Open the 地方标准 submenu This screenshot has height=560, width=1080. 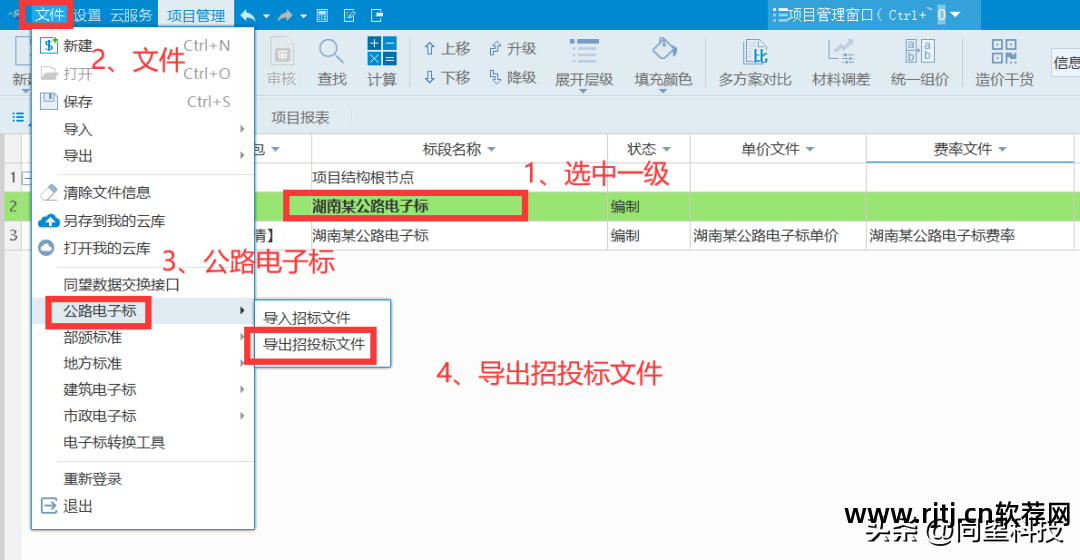[x=143, y=364]
